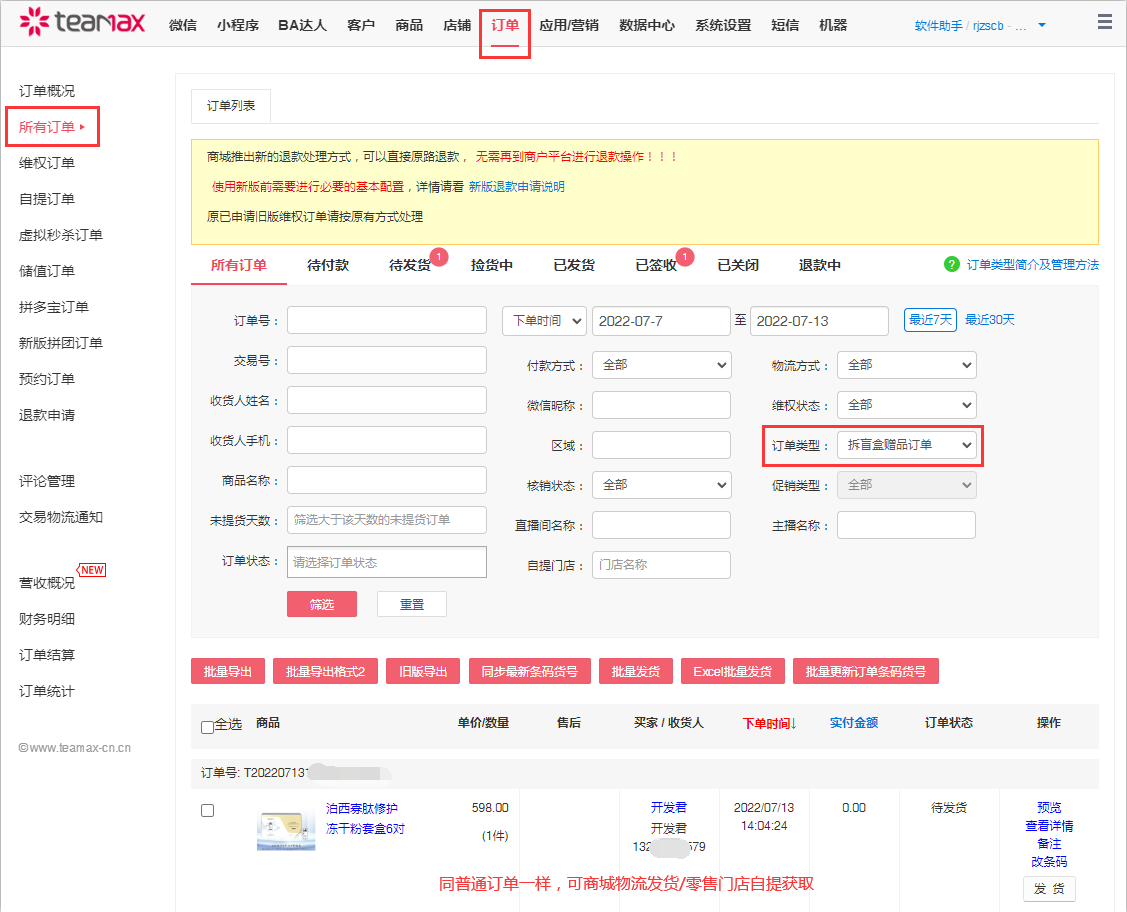The height and width of the screenshot is (912, 1127).
Task: Click the 重置 reset button
Action: [x=411, y=604]
